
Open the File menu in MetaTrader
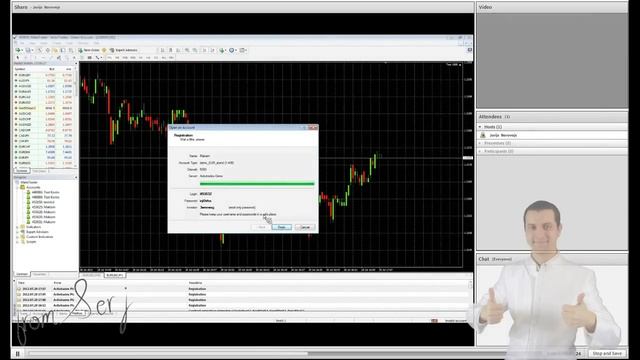point(22,43)
